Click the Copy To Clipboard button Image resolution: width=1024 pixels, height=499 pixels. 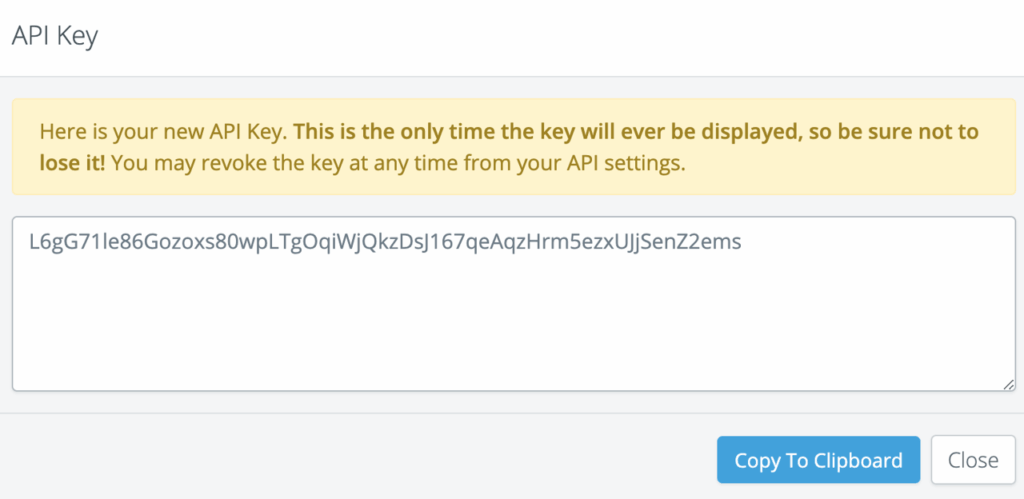pyautogui.click(x=818, y=460)
